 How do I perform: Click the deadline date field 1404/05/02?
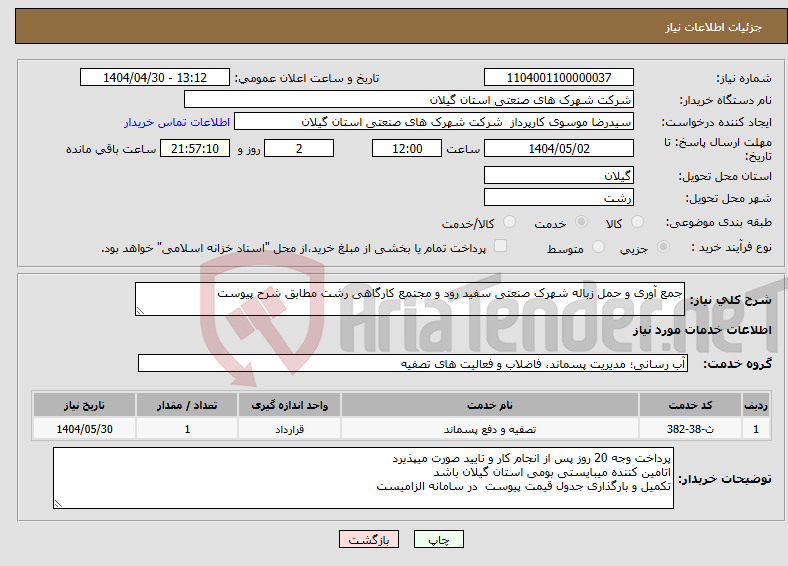[559, 148]
